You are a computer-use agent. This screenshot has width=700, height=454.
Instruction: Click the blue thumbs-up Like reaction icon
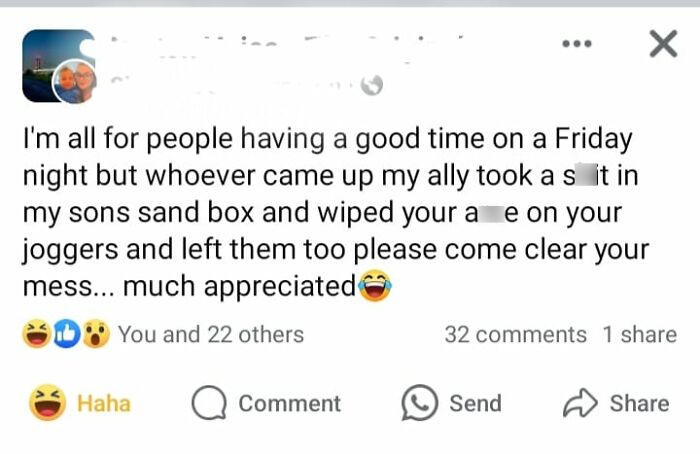[66, 334]
